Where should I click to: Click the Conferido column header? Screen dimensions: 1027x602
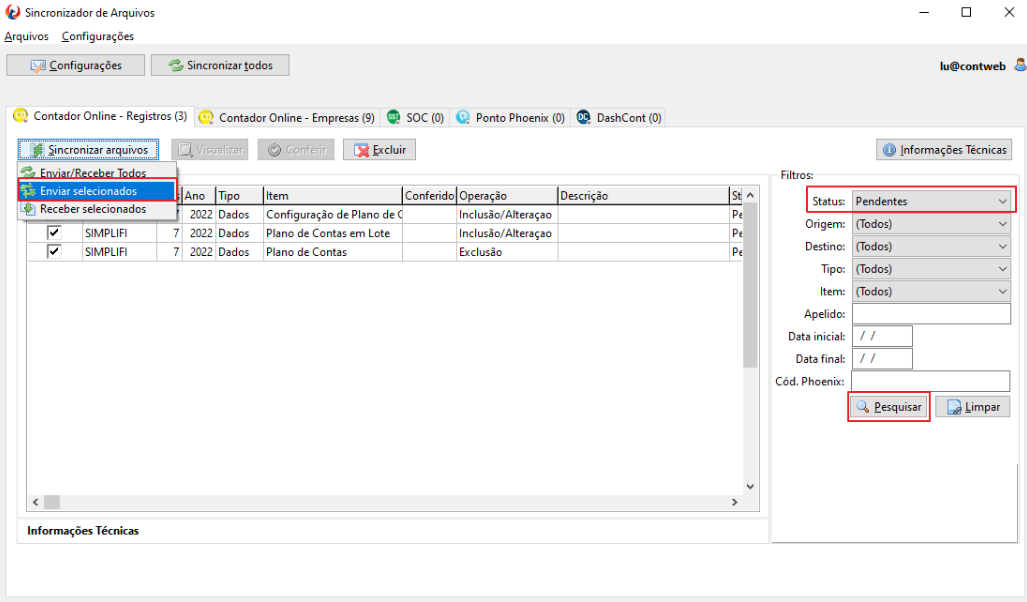click(x=430, y=195)
